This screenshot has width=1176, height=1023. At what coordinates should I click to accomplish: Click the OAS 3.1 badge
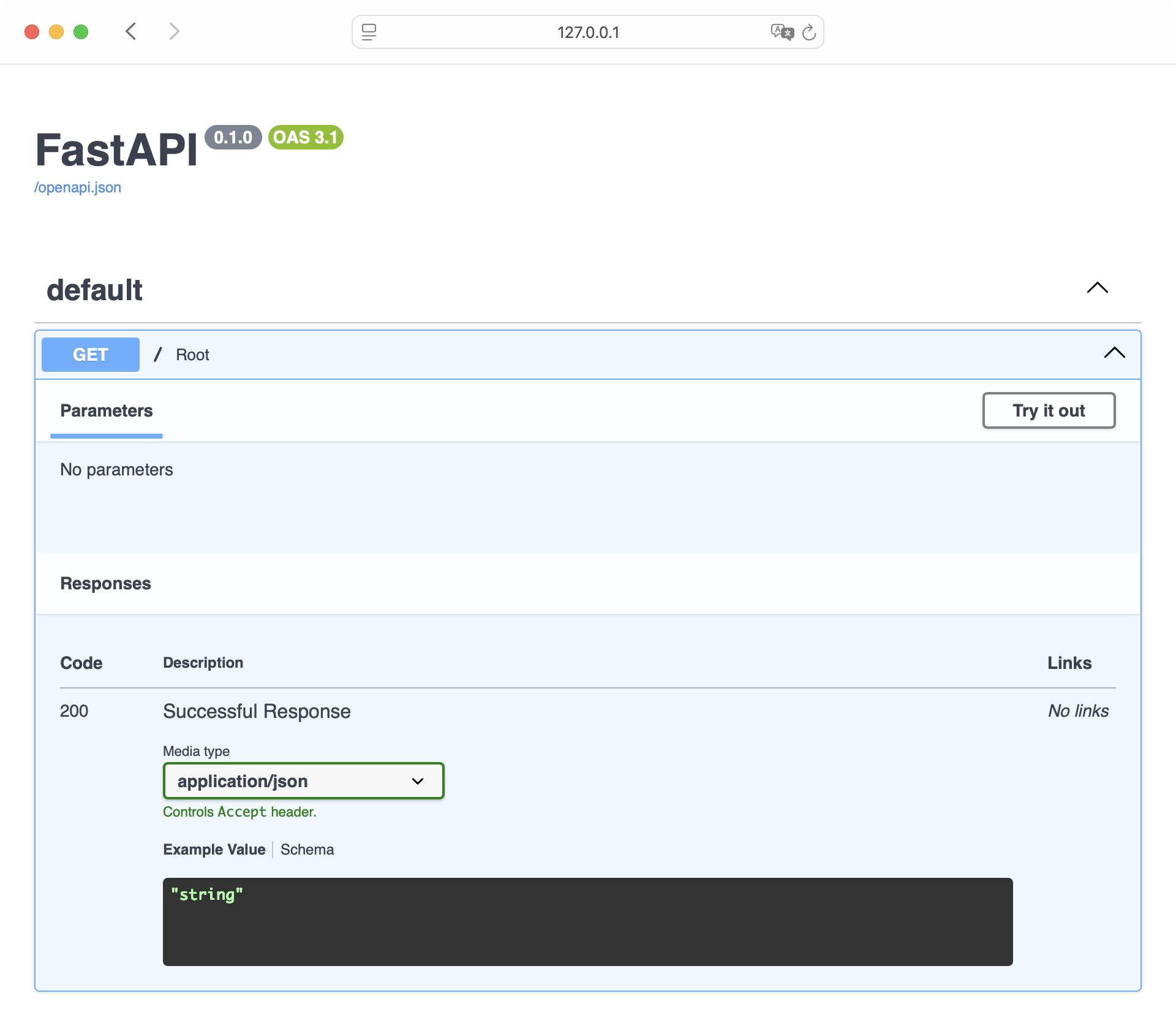click(306, 137)
